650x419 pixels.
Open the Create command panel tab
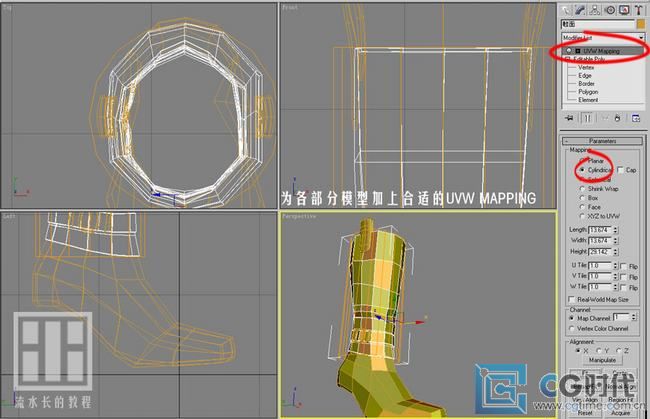(x=567, y=10)
